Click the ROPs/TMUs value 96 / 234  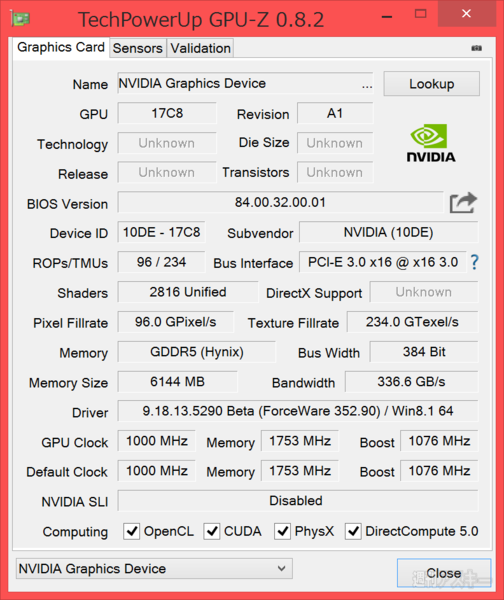point(161,262)
